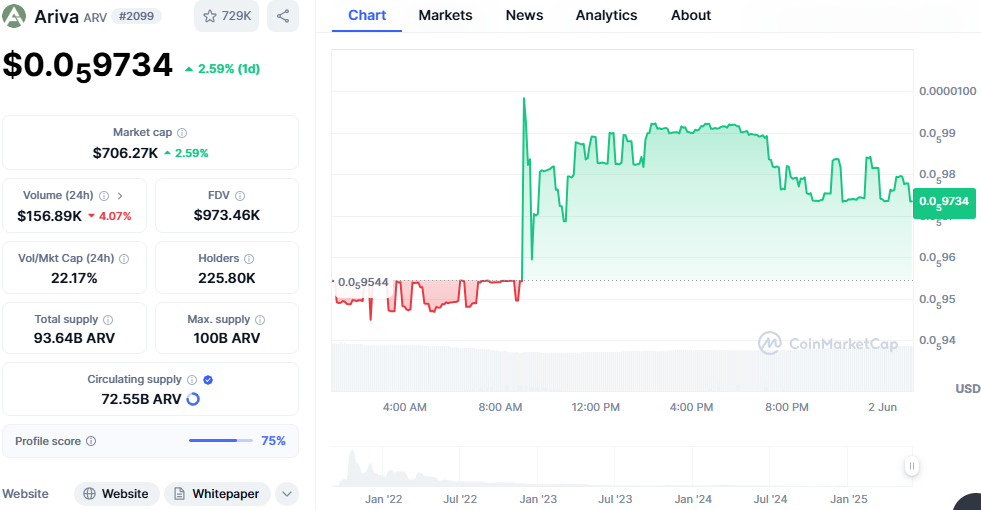
Task: Click the Profile score progress bar
Action: tap(221, 441)
